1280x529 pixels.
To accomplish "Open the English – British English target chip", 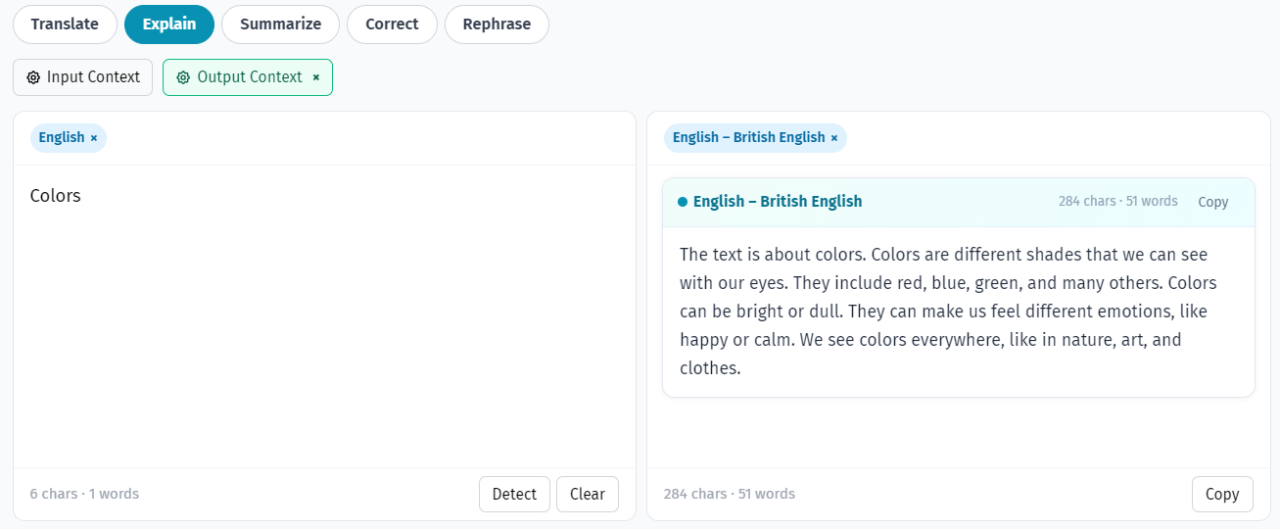I will [x=748, y=138].
